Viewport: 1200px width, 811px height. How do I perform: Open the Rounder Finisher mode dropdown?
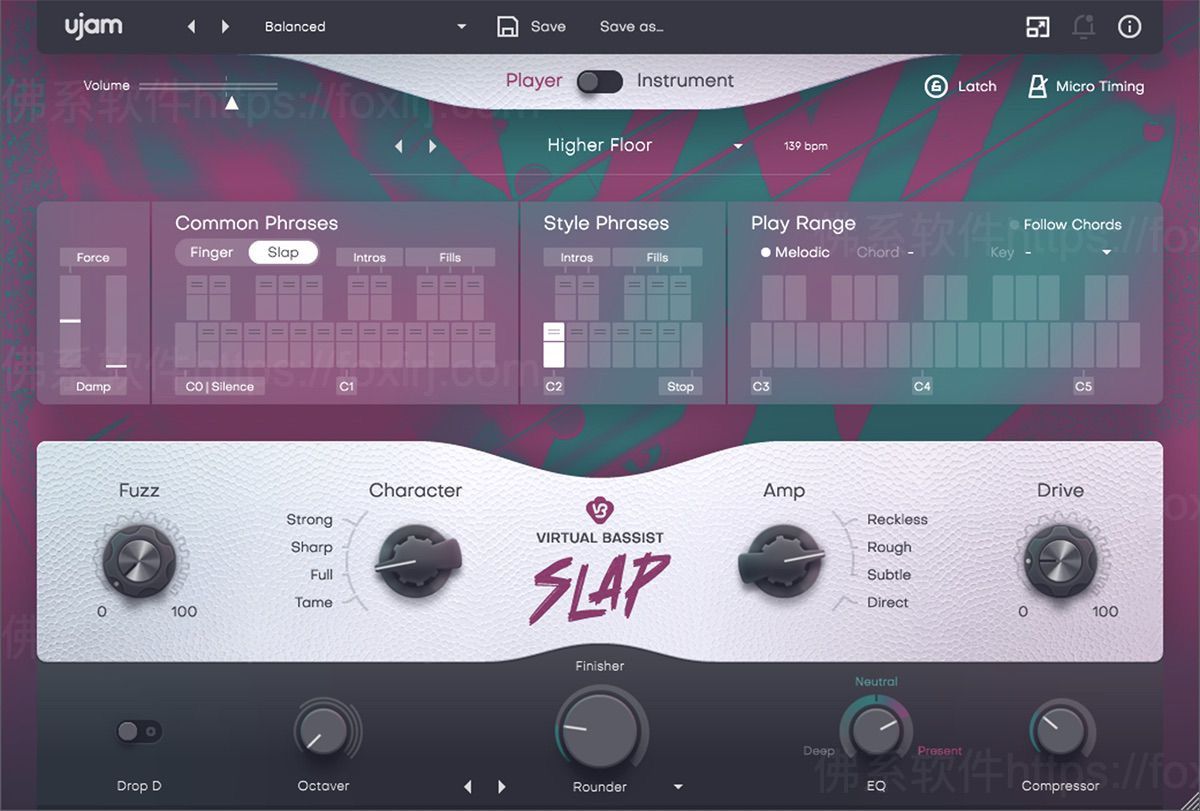(680, 786)
